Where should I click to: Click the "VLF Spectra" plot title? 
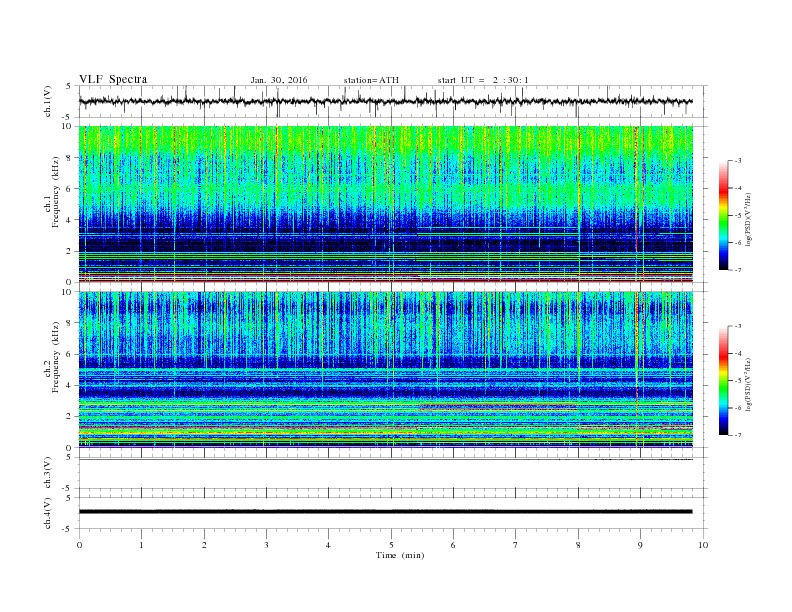coord(113,79)
